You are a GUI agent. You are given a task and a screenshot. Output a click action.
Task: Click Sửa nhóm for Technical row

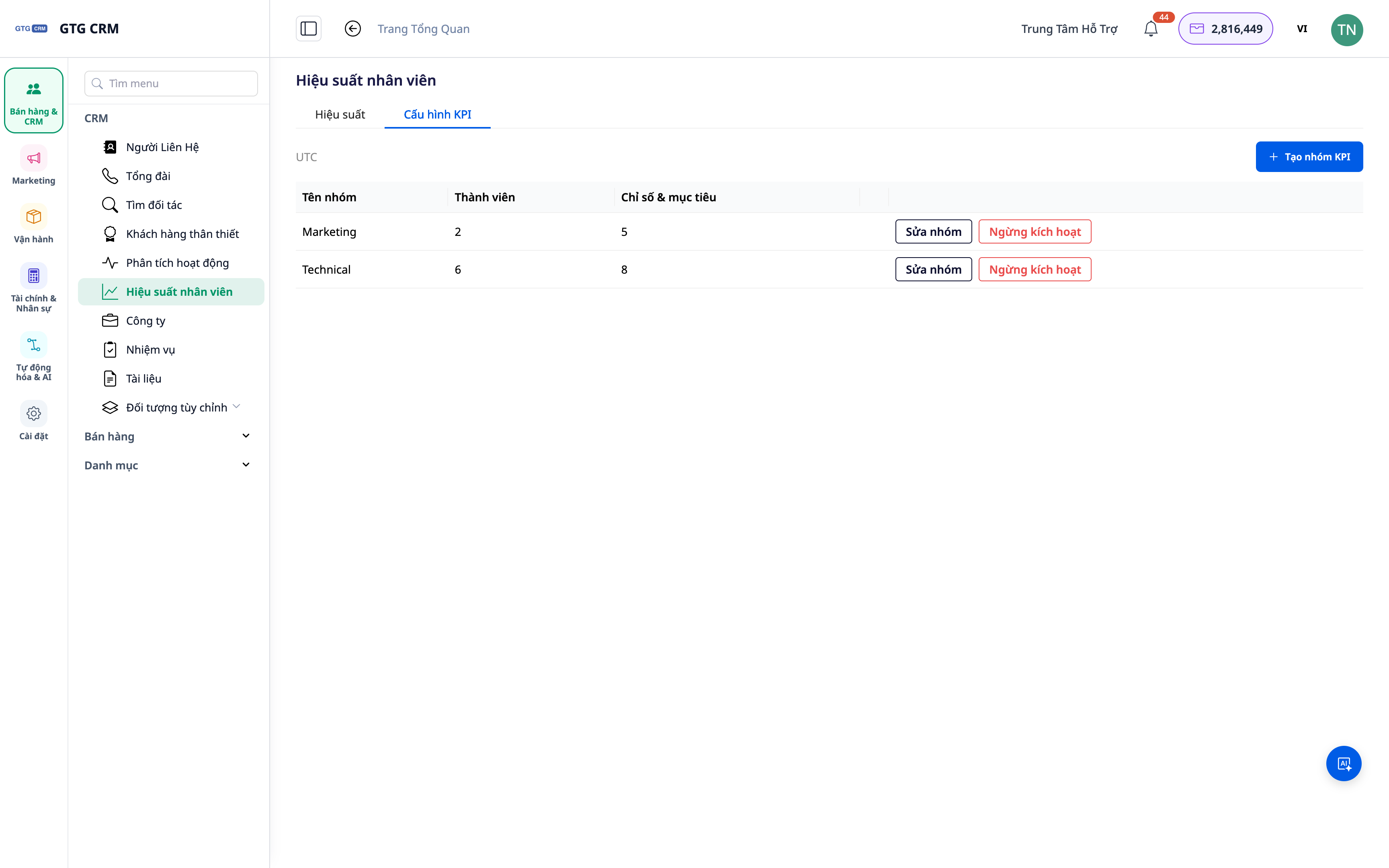point(933,269)
